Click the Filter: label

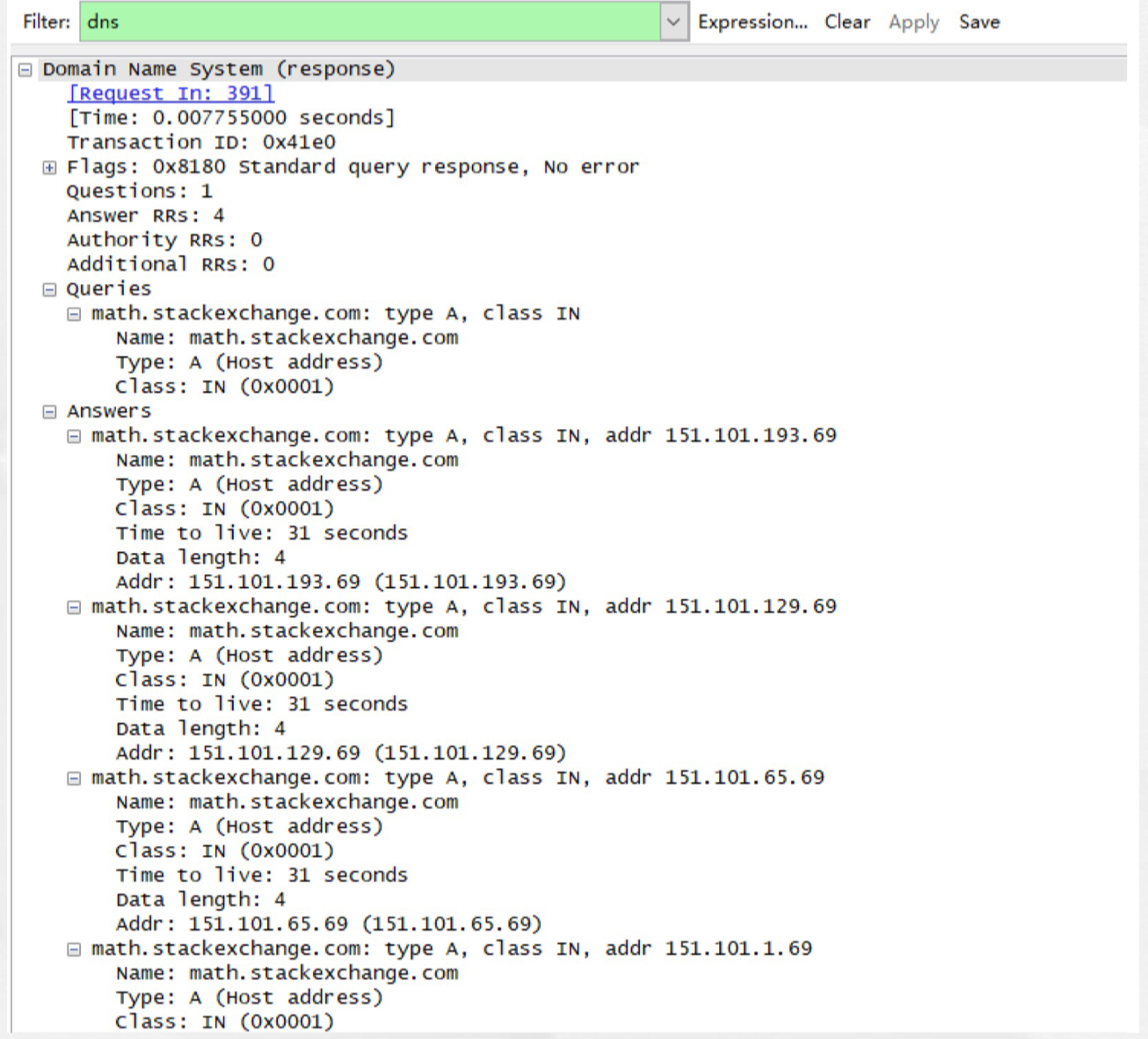(47, 22)
